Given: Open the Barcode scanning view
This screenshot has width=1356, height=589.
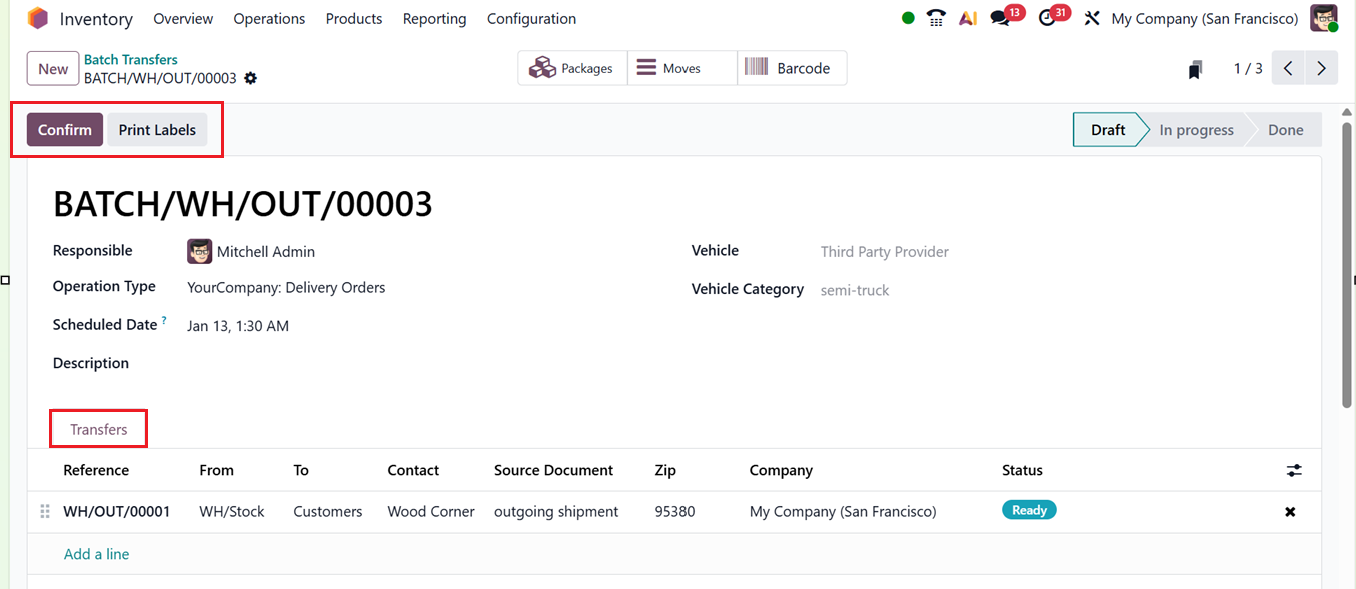Looking at the screenshot, I should tap(792, 67).
